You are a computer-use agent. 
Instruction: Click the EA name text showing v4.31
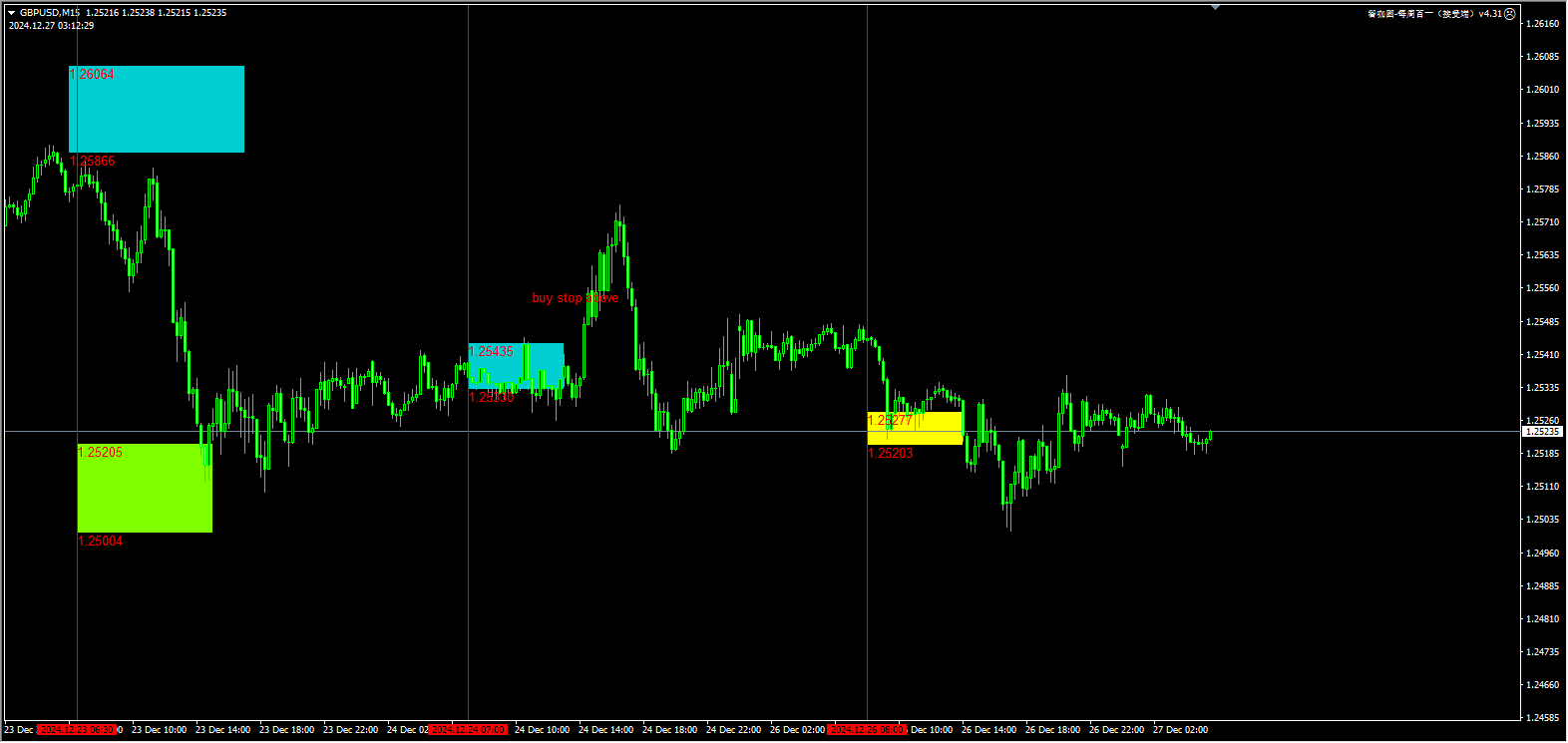[1434, 14]
